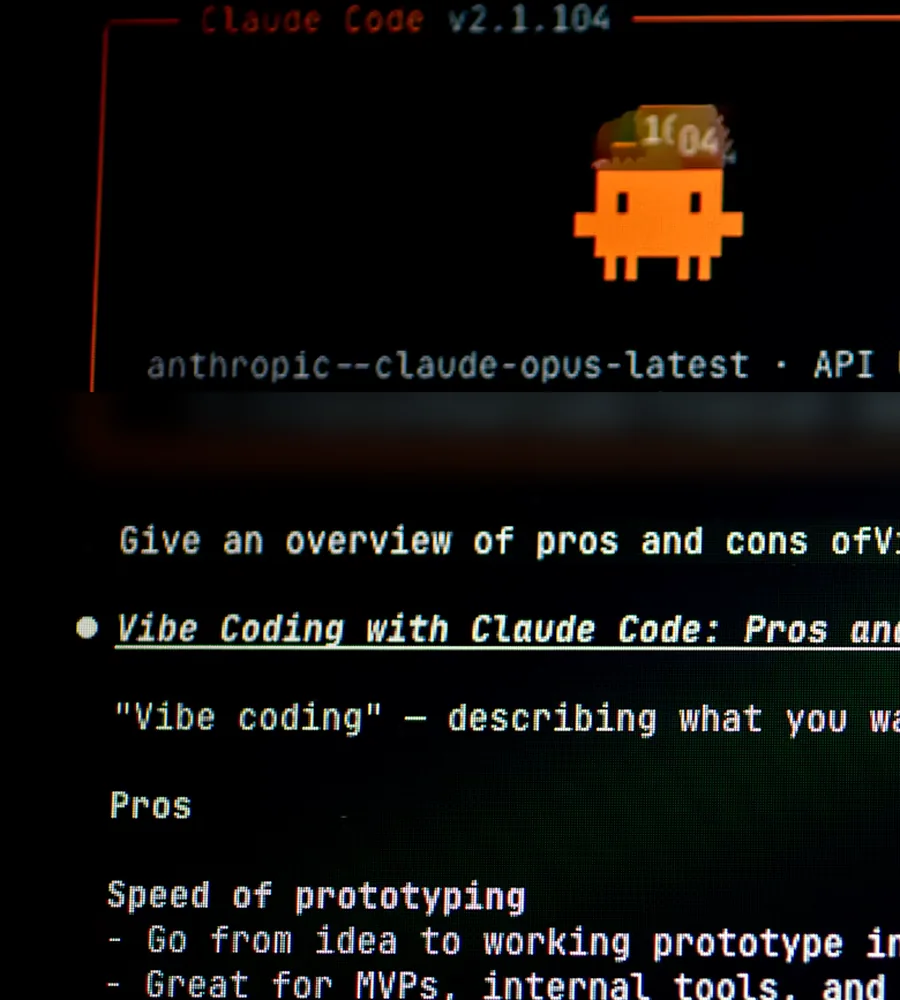Image resolution: width=900 pixels, height=1000 pixels.
Task: Click the version number "v2.1.104"
Action: (x=529, y=20)
